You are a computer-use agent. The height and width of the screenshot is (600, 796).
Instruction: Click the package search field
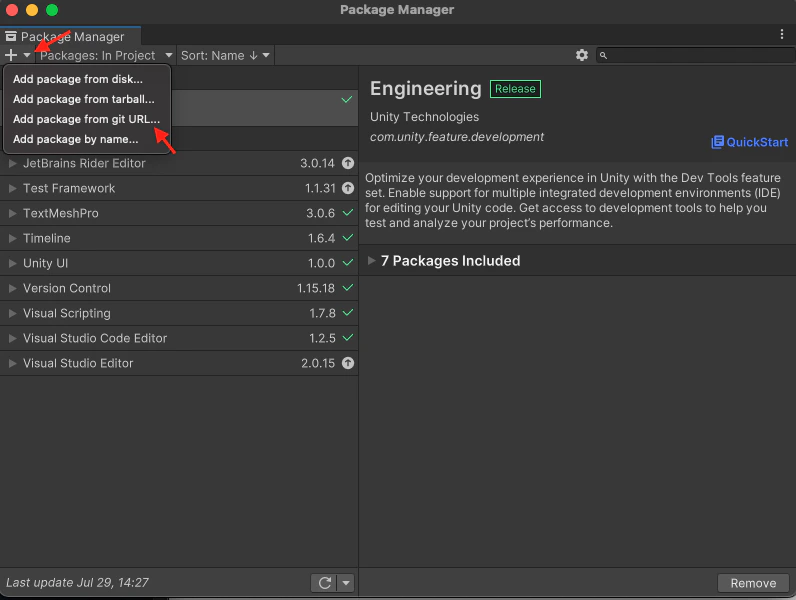pos(696,55)
